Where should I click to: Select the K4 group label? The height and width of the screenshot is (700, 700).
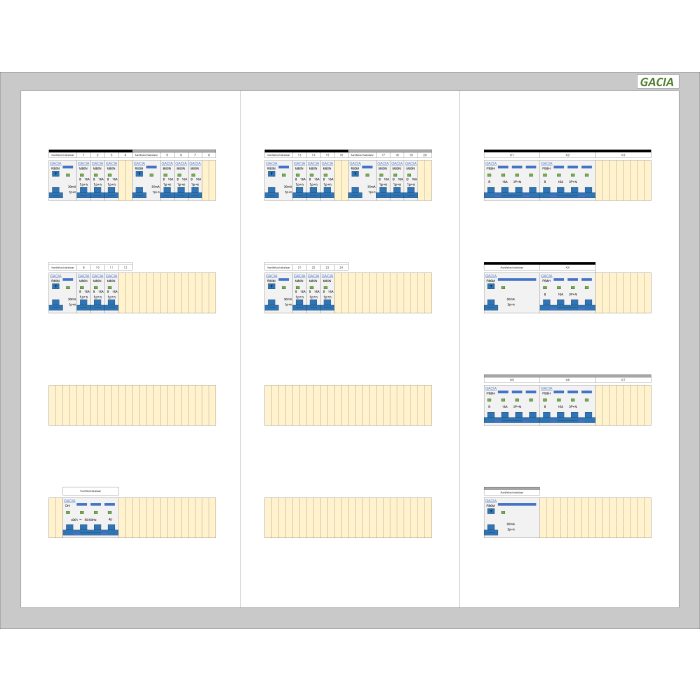click(x=567, y=267)
